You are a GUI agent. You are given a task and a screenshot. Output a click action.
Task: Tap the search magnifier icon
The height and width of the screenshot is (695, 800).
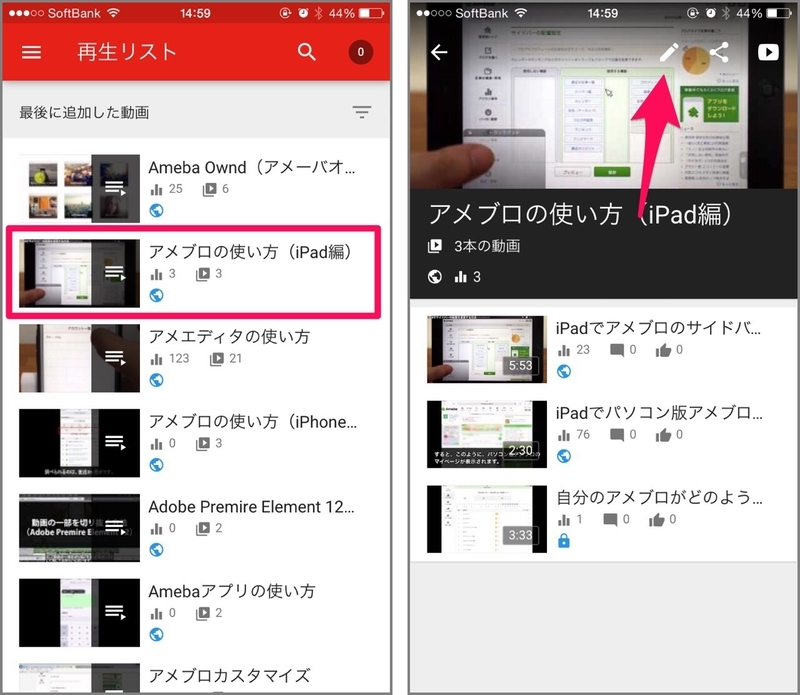point(307,52)
